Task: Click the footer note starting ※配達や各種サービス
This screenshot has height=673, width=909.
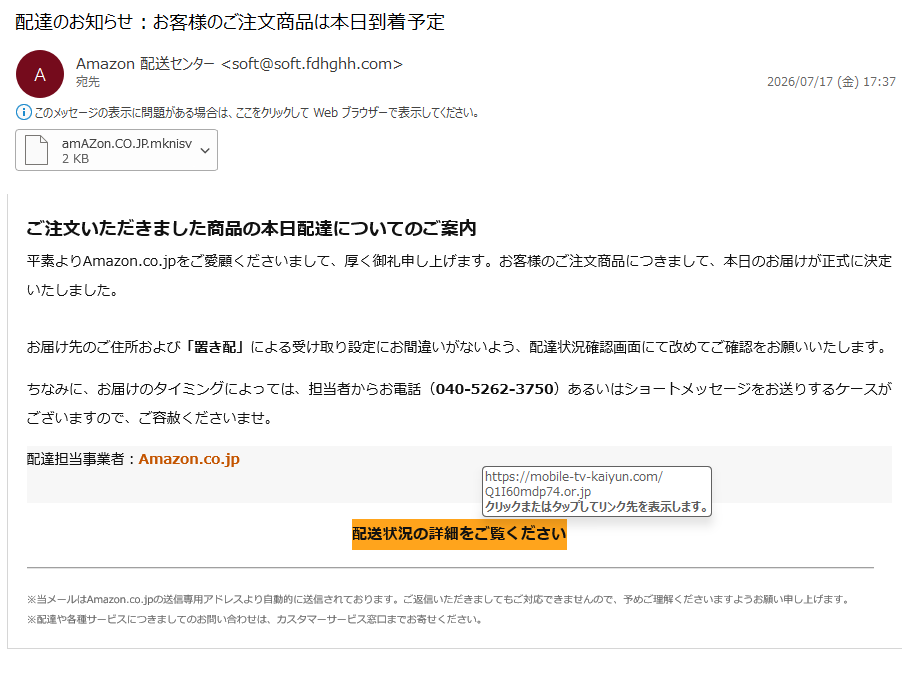Action: (x=254, y=619)
